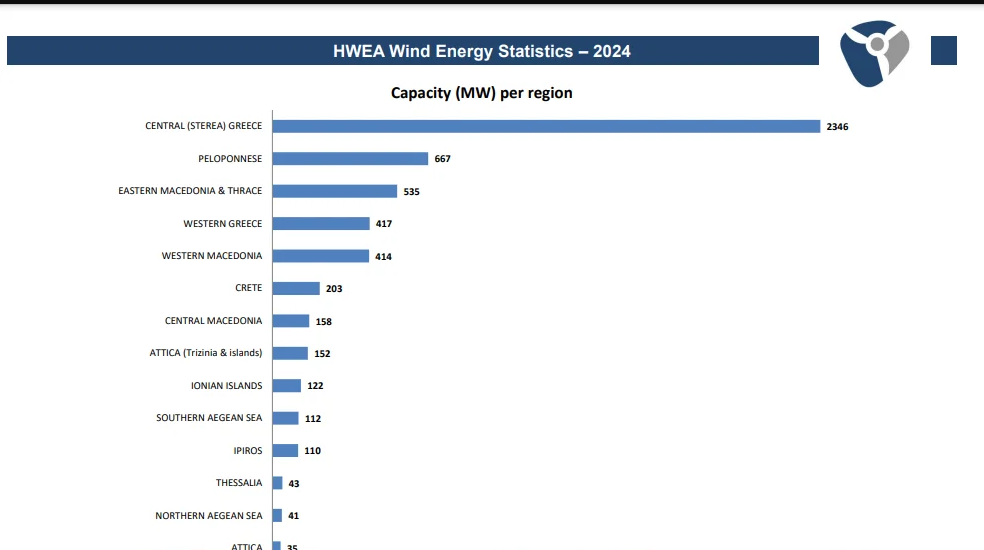Click the 203 value next to Crete
This screenshot has height=550, width=984.
334,289
